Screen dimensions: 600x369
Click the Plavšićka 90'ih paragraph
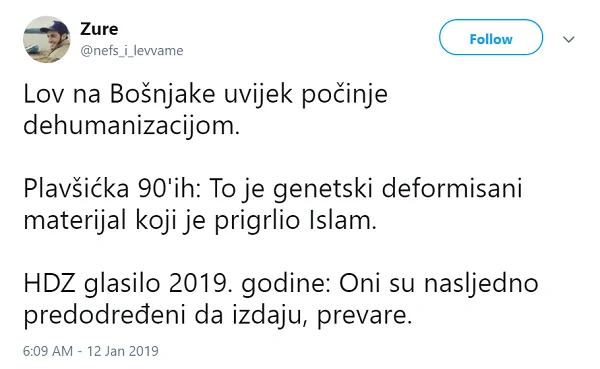pos(273,205)
